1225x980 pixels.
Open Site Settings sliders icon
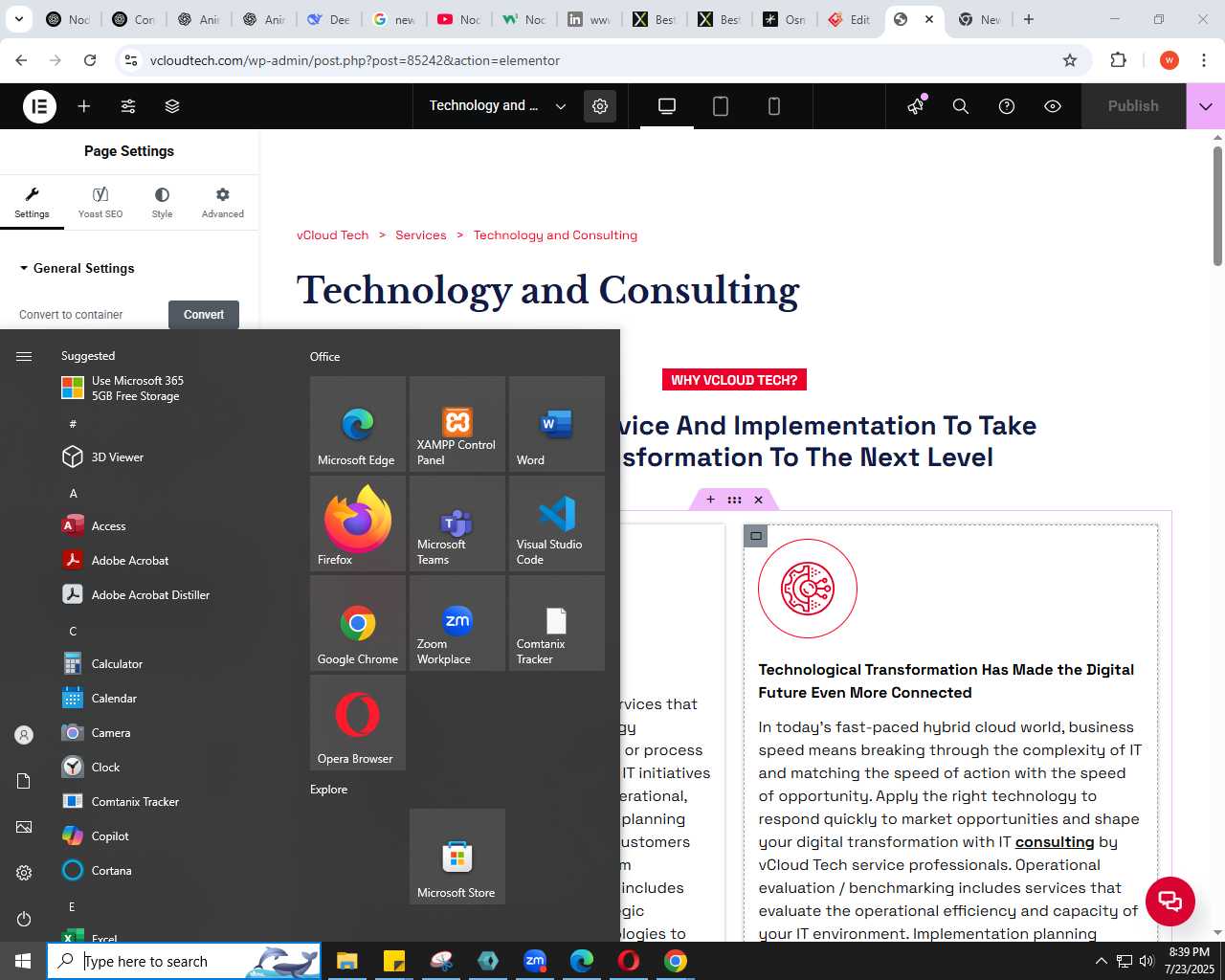pyautogui.click(x=128, y=106)
